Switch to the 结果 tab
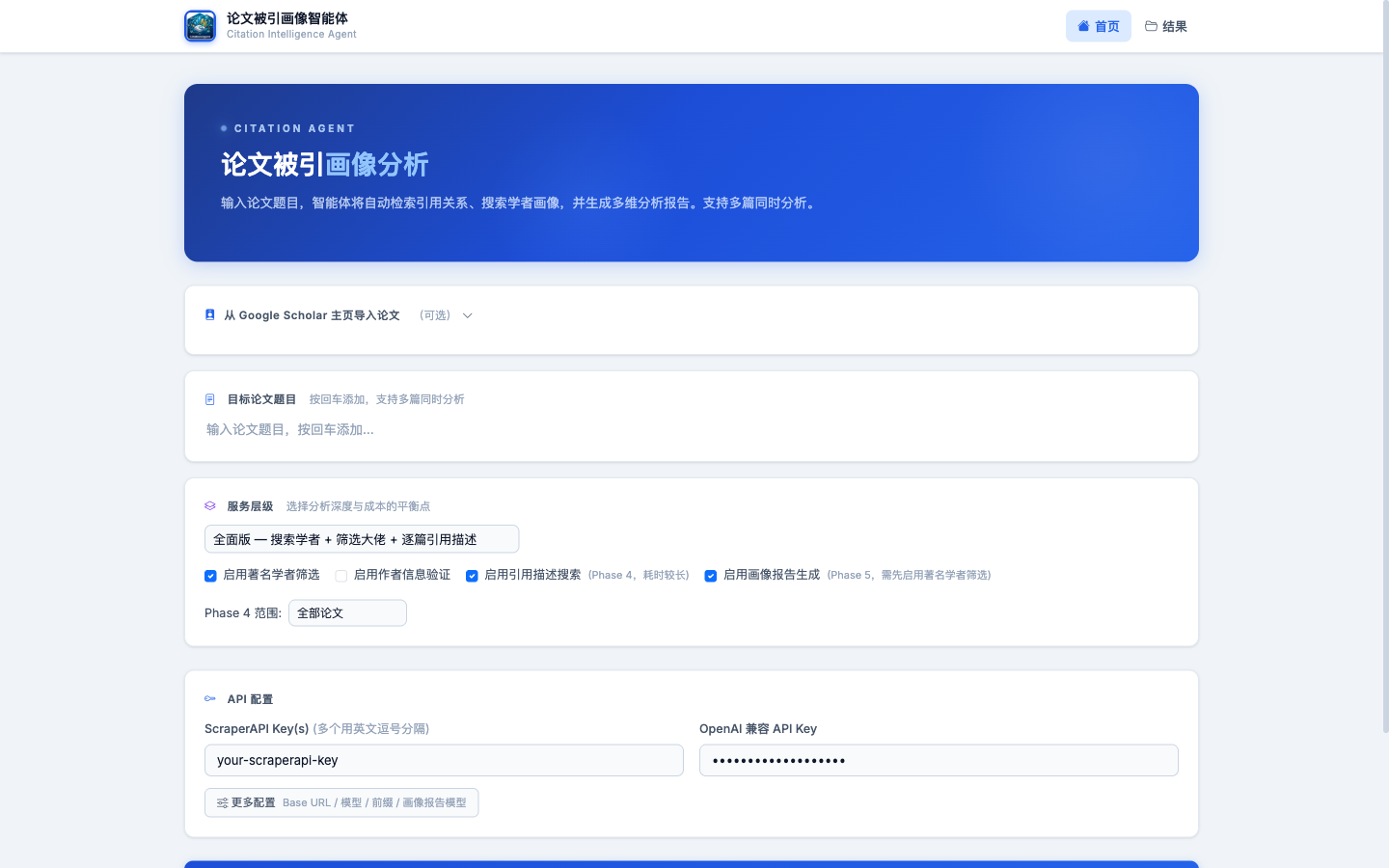The width and height of the screenshot is (1389, 868). pos(1166,26)
